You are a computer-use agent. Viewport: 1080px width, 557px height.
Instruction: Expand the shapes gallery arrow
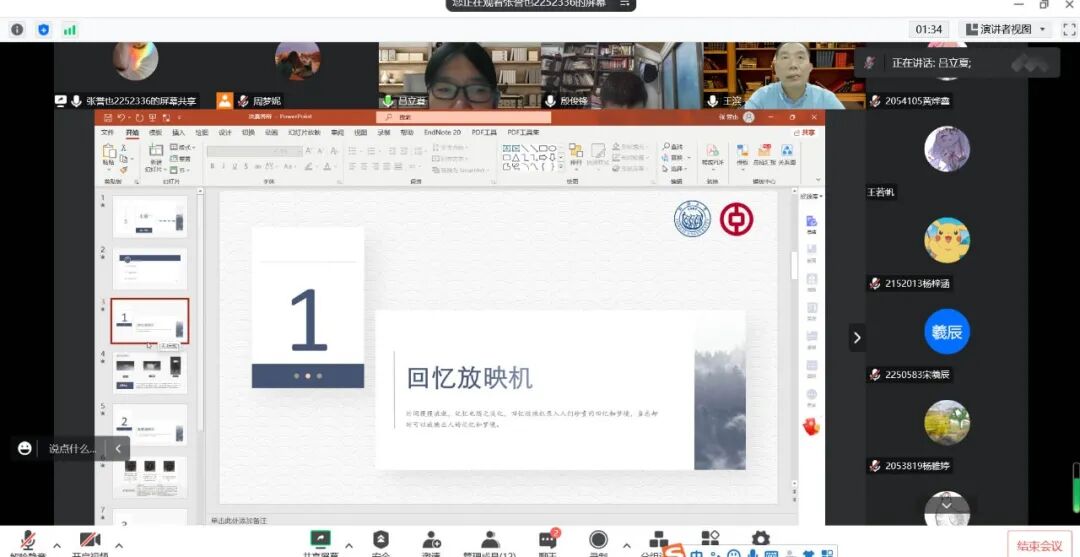(x=561, y=167)
